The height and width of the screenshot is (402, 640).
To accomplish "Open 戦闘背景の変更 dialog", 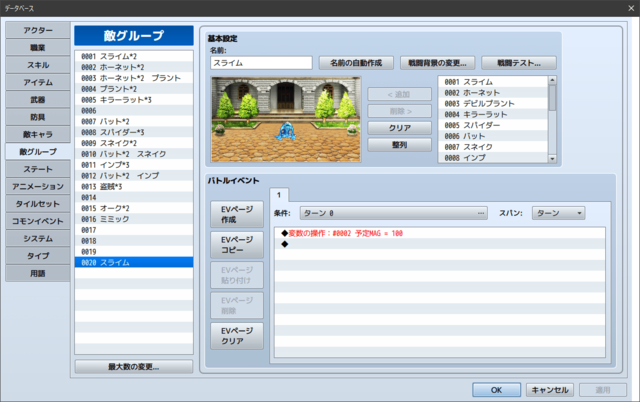I will click(437, 63).
